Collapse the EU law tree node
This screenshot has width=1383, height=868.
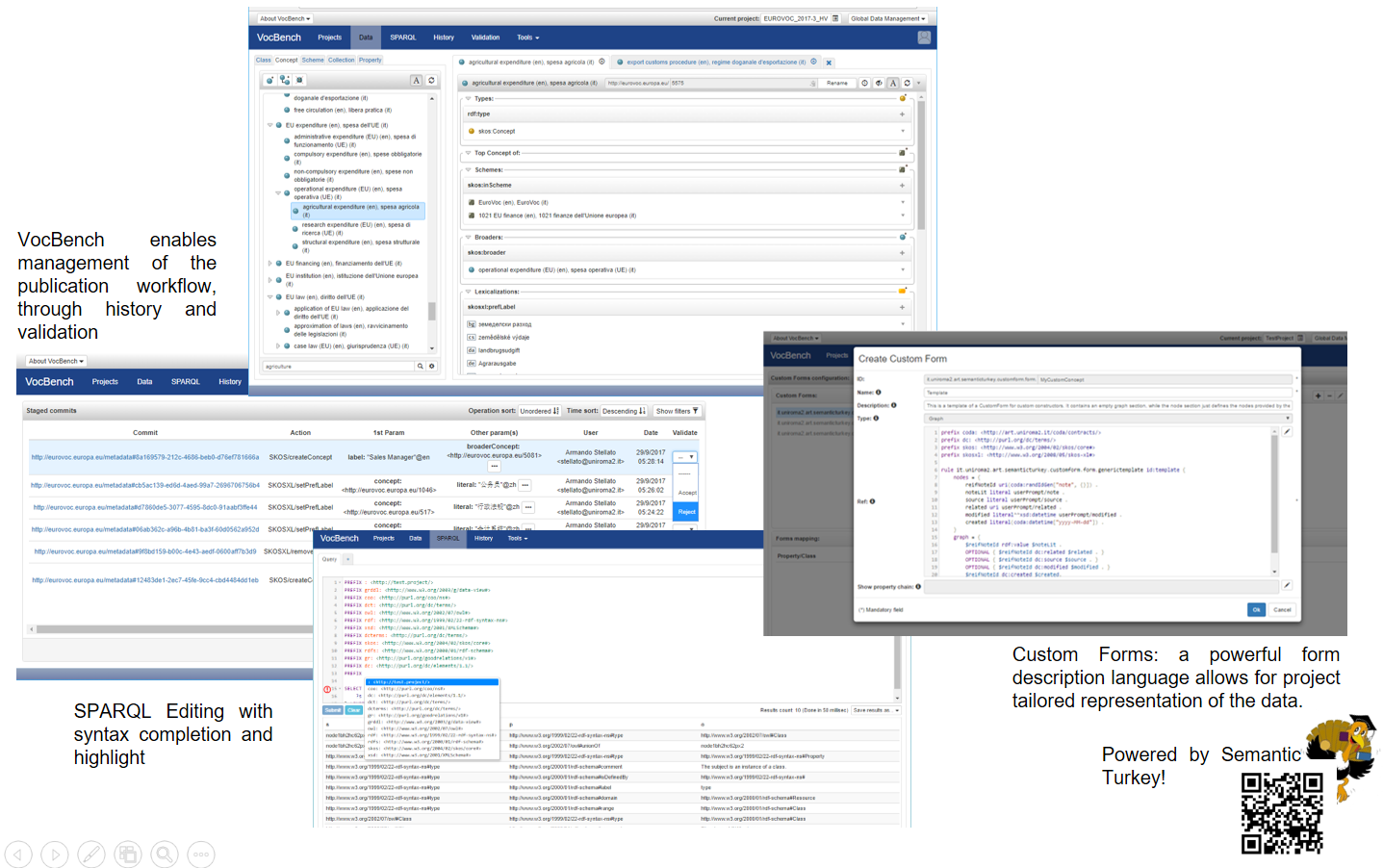pyautogui.click(x=269, y=297)
